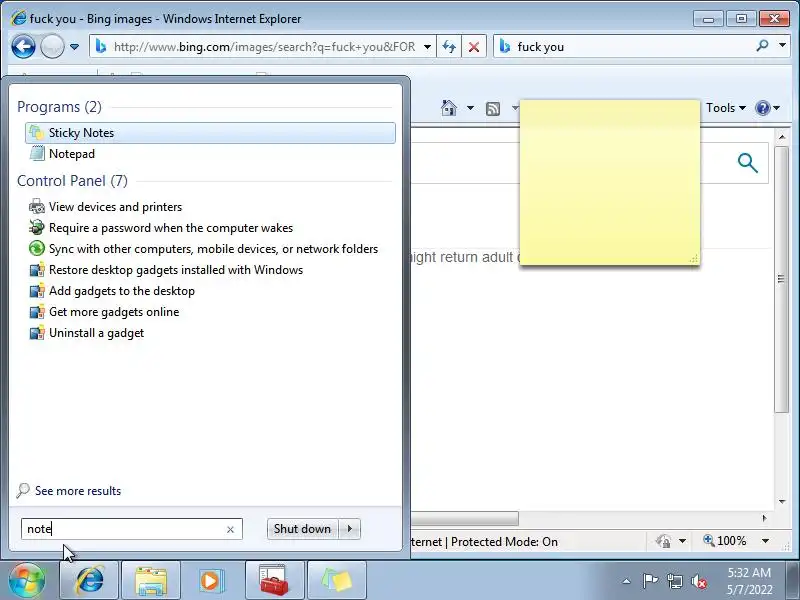Viewport: 800px width, 600px height.
Task: Open recent pages dropdown arrow
Action: [74, 47]
